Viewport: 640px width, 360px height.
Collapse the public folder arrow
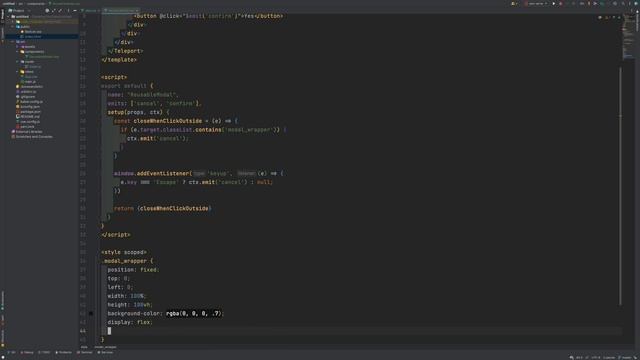click(x=13, y=27)
